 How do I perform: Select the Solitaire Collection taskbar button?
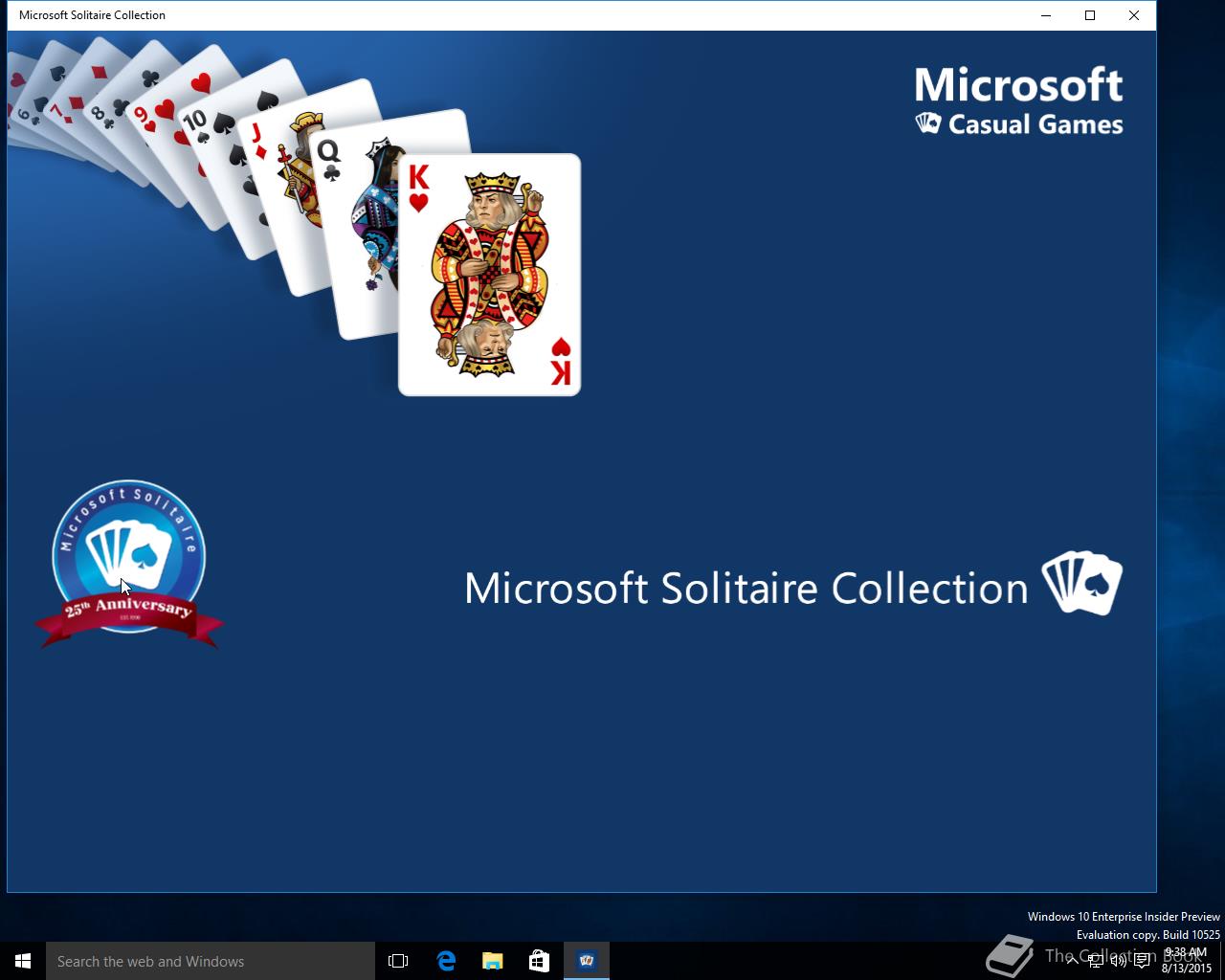point(587,961)
